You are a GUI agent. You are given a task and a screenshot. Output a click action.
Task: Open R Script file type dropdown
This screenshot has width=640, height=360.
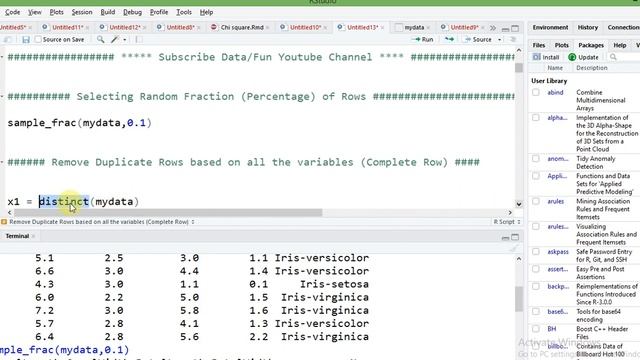tap(507, 222)
